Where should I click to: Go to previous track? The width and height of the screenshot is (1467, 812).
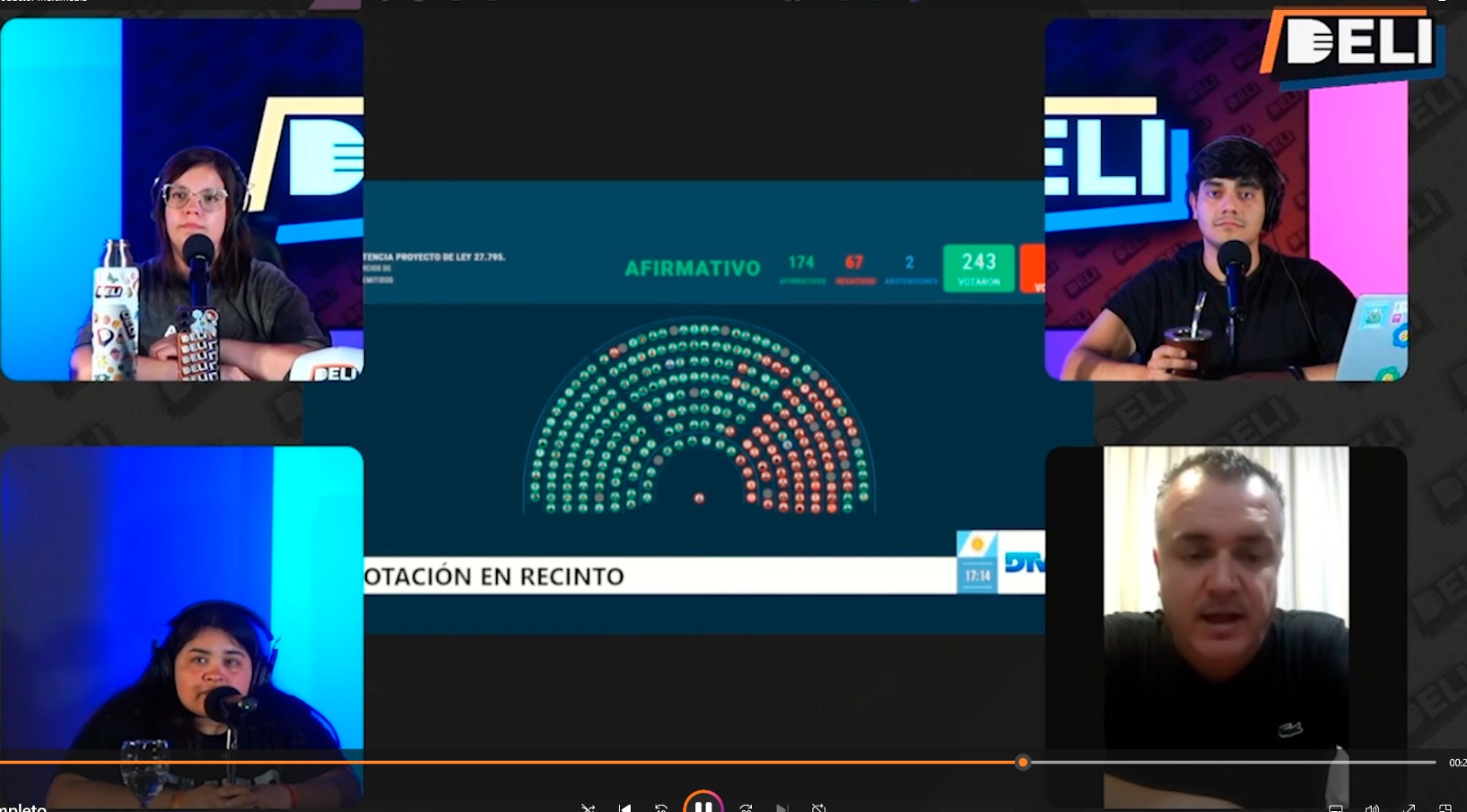pyautogui.click(x=625, y=808)
